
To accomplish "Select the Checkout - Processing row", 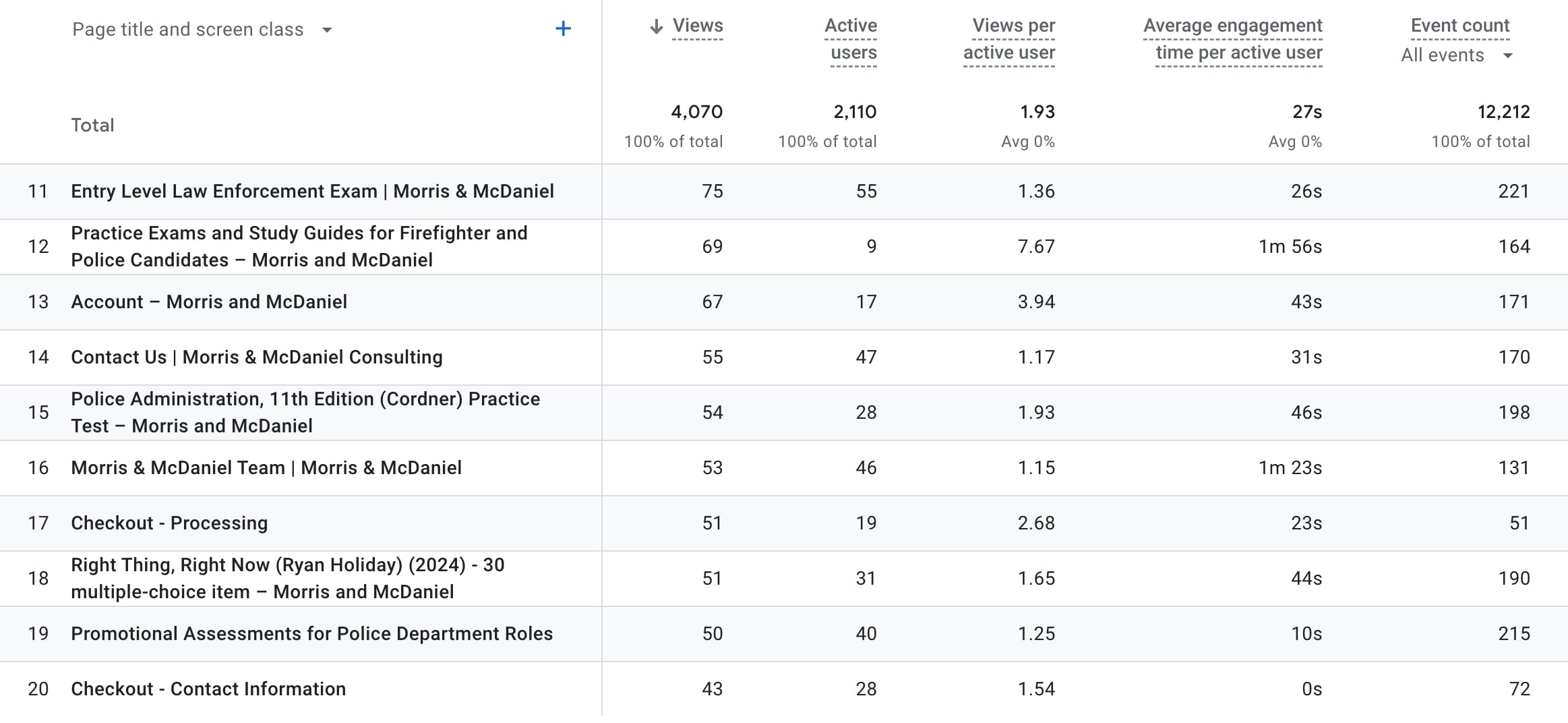I will tap(169, 523).
